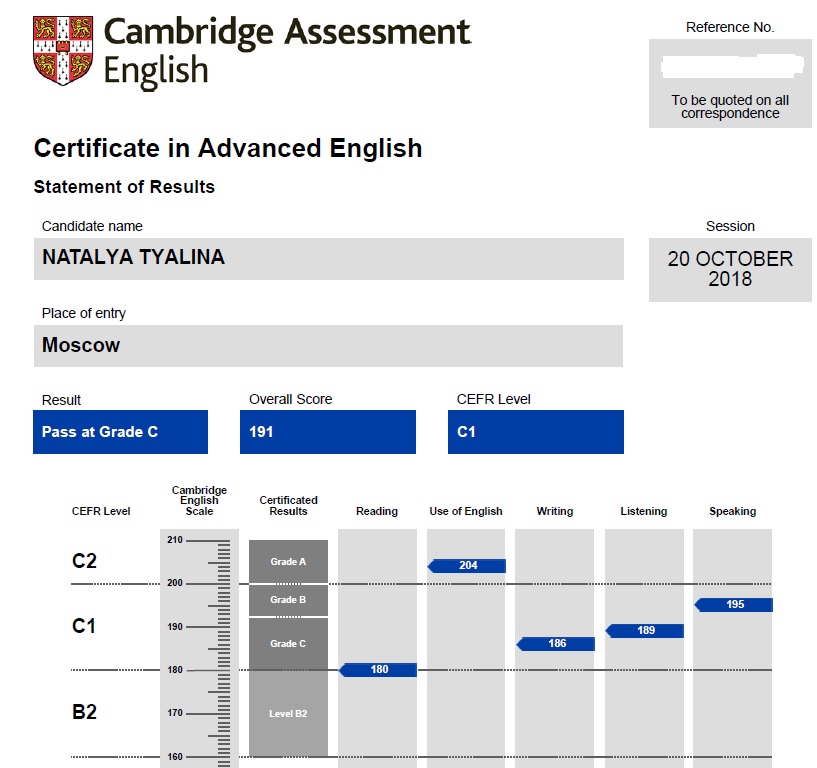Click the 200 mark on Cambridge English Scale
Image resolution: width=817 pixels, height=768 pixels.
[176, 583]
